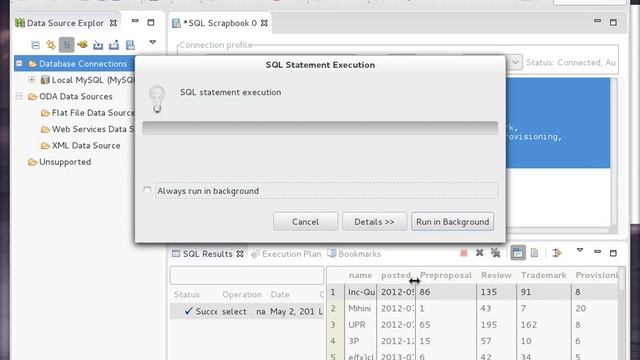640x360 pixels.
Task: Click the red terminate execution icon
Action: (464, 253)
